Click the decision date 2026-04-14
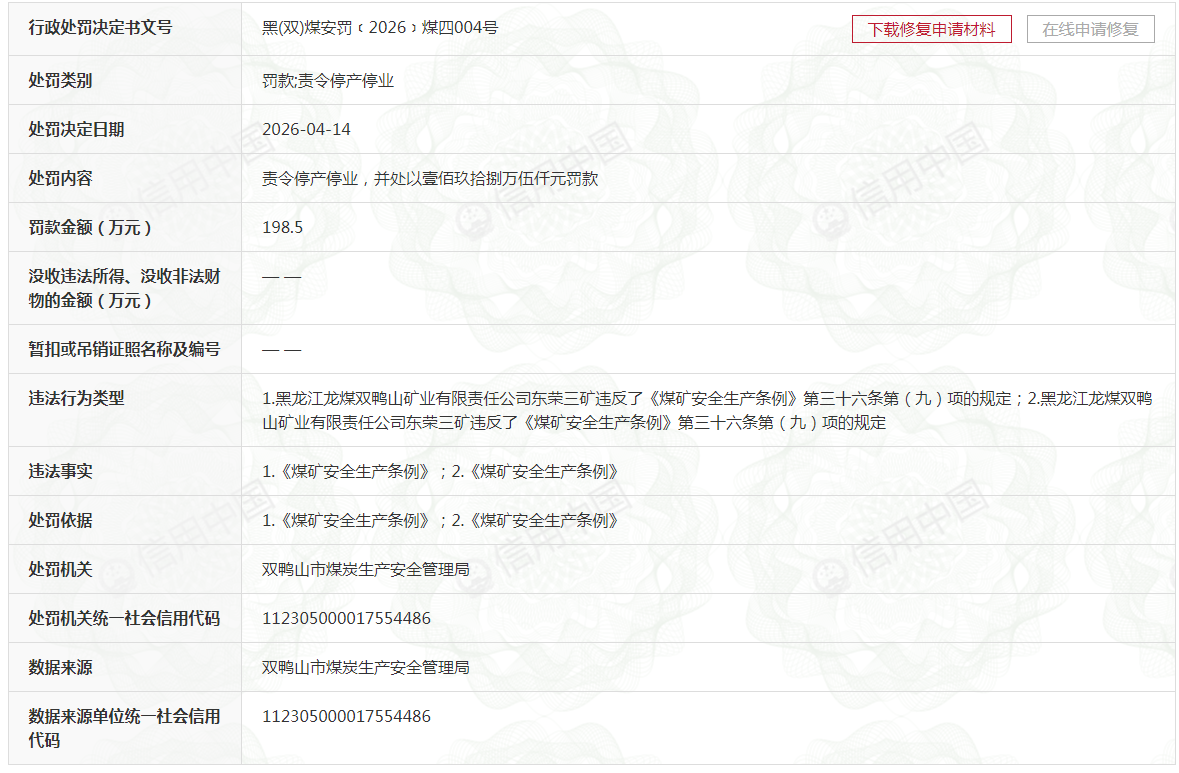 (306, 129)
